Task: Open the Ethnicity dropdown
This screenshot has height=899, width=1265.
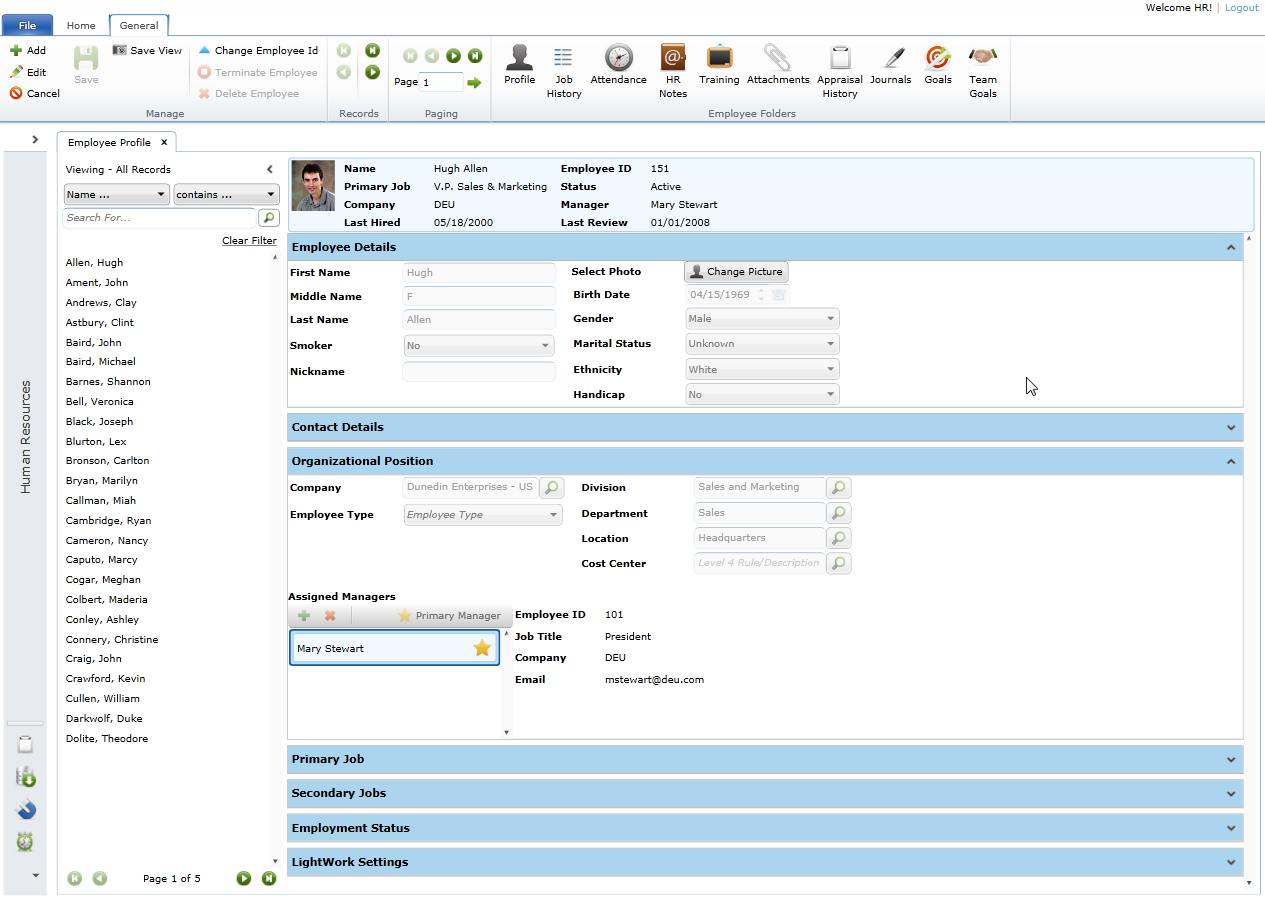Action: tap(762, 369)
